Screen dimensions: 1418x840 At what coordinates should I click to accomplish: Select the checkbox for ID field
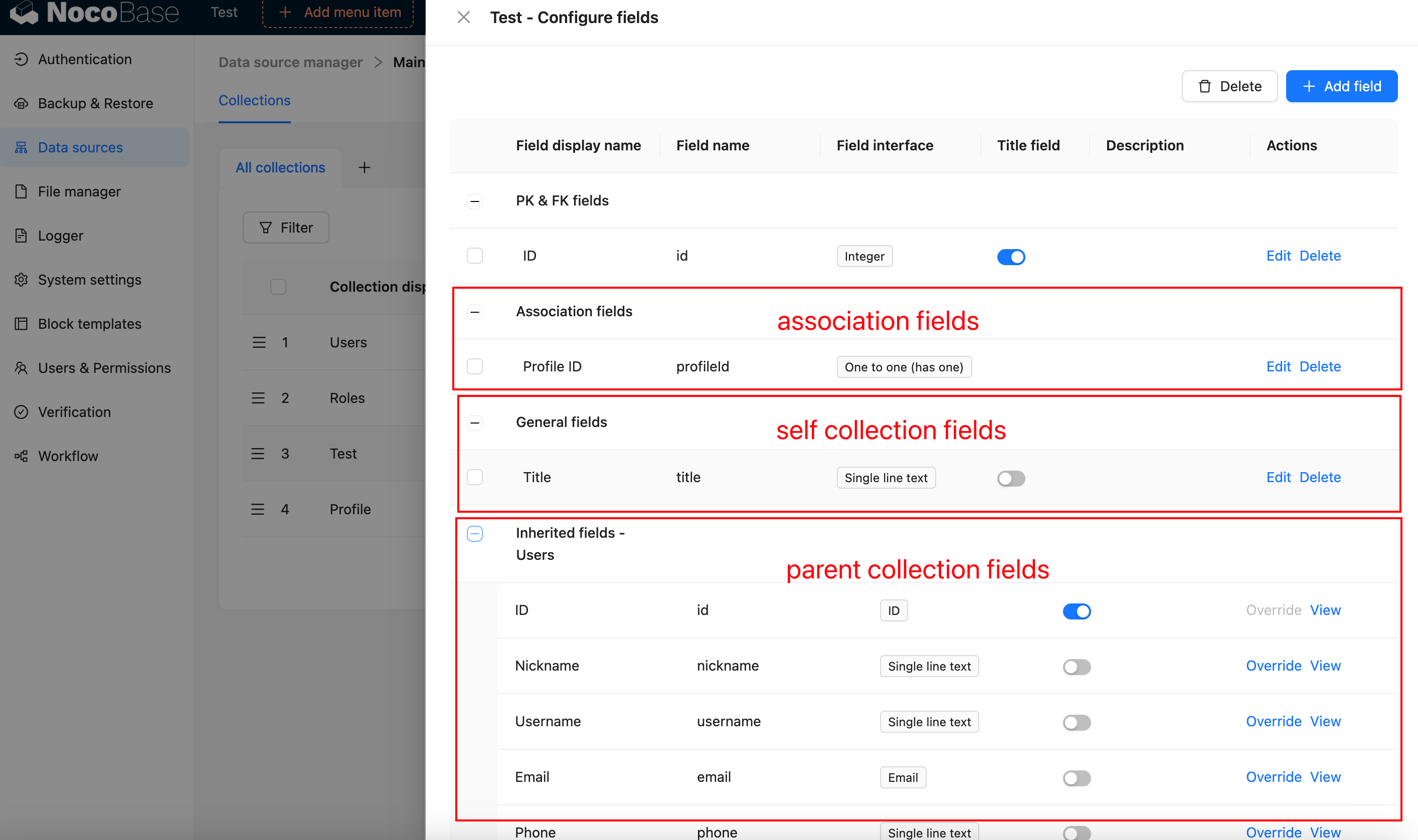[x=474, y=256]
